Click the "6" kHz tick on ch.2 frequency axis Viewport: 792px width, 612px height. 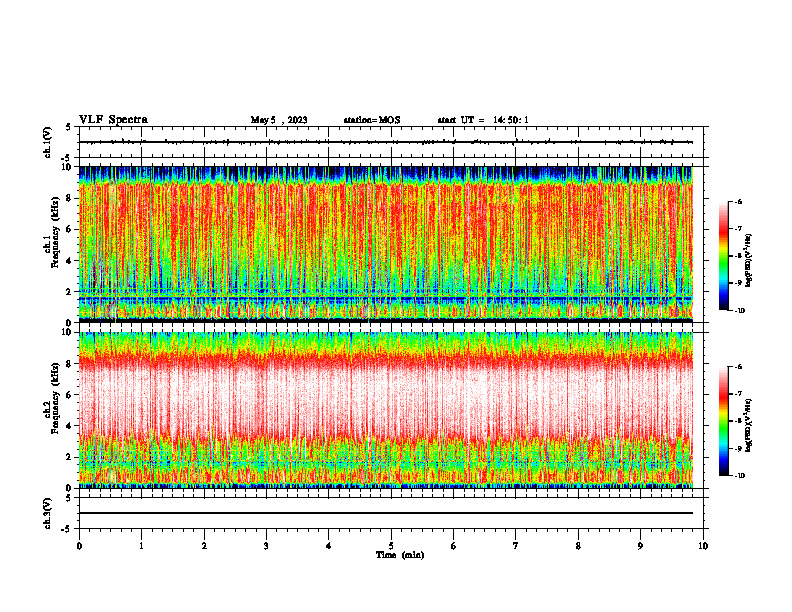point(70,395)
